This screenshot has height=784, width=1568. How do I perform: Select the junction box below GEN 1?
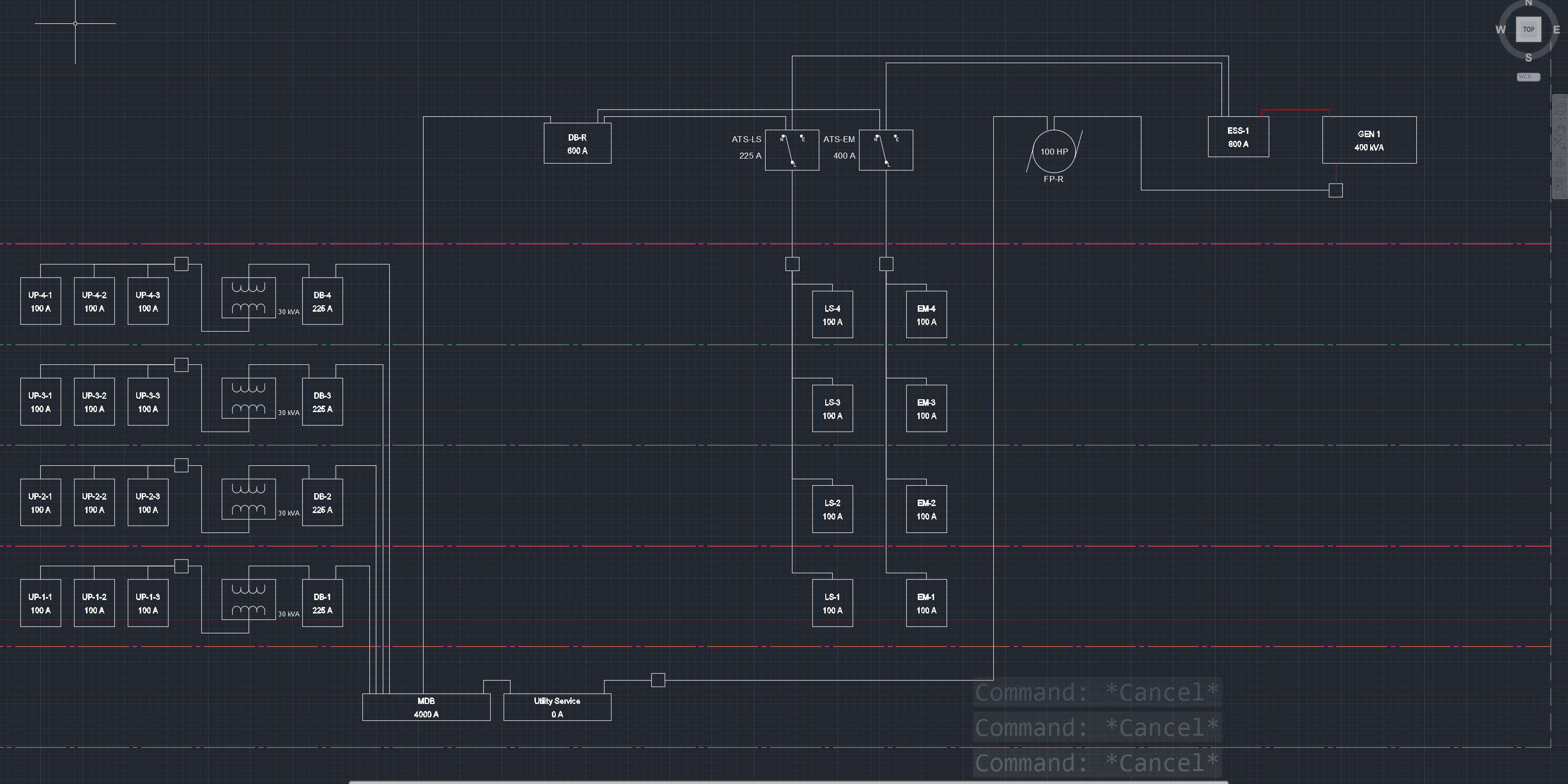(x=1335, y=190)
